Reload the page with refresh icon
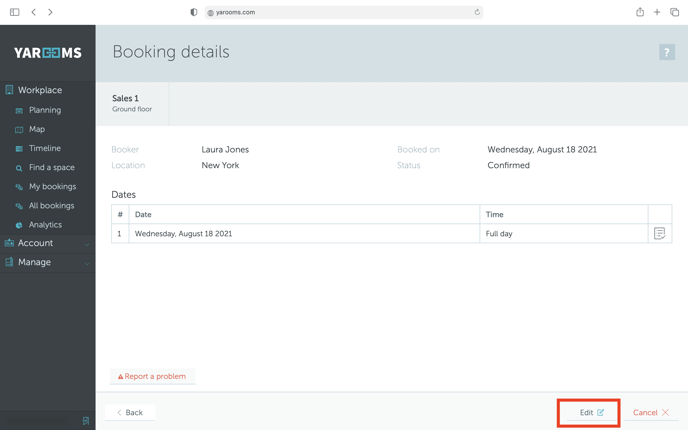Image resolution: width=688 pixels, height=430 pixels. coord(477,12)
